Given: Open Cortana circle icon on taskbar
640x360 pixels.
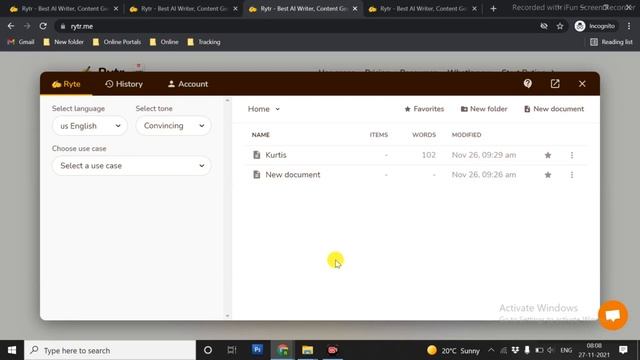Looking at the screenshot, I should [208, 350].
